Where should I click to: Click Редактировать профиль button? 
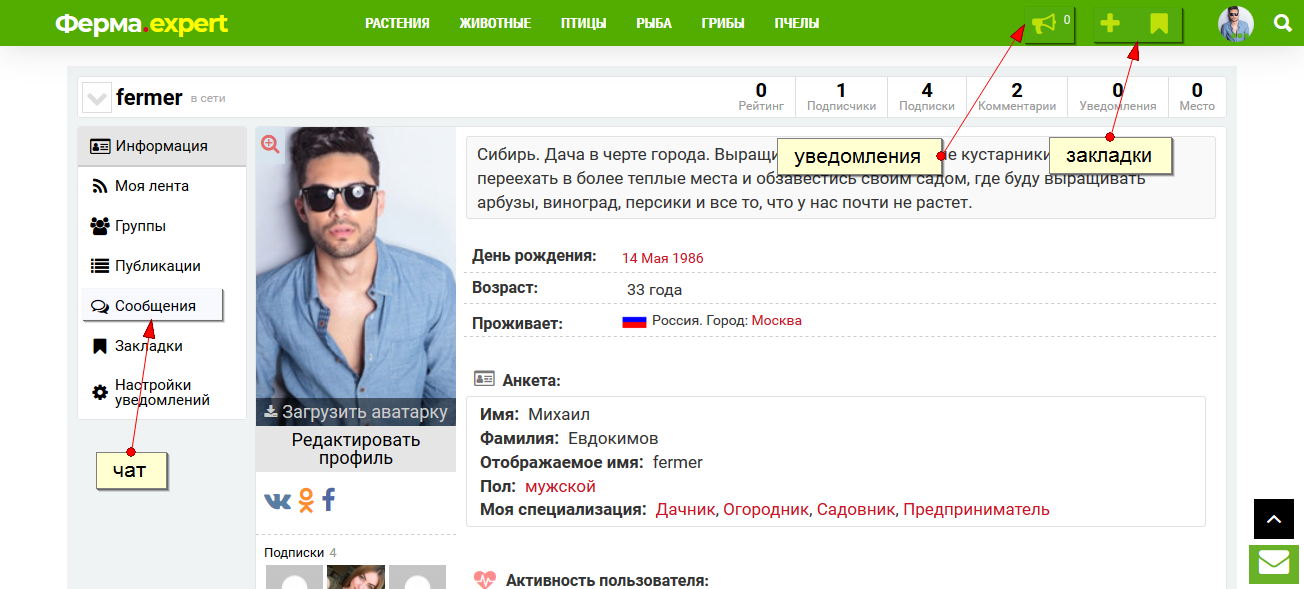coord(355,449)
